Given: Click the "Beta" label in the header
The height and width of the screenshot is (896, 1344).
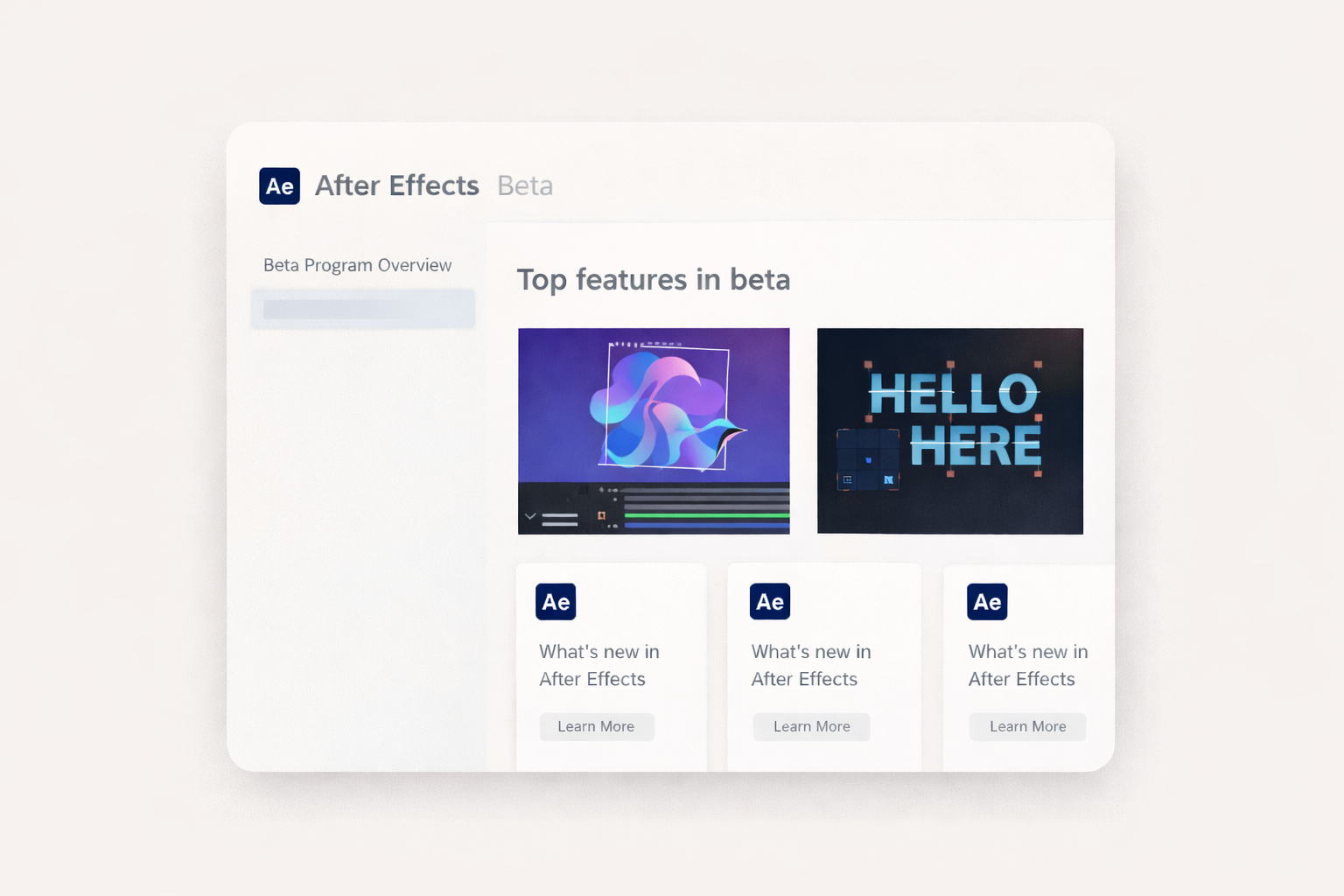Looking at the screenshot, I should [x=525, y=185].
